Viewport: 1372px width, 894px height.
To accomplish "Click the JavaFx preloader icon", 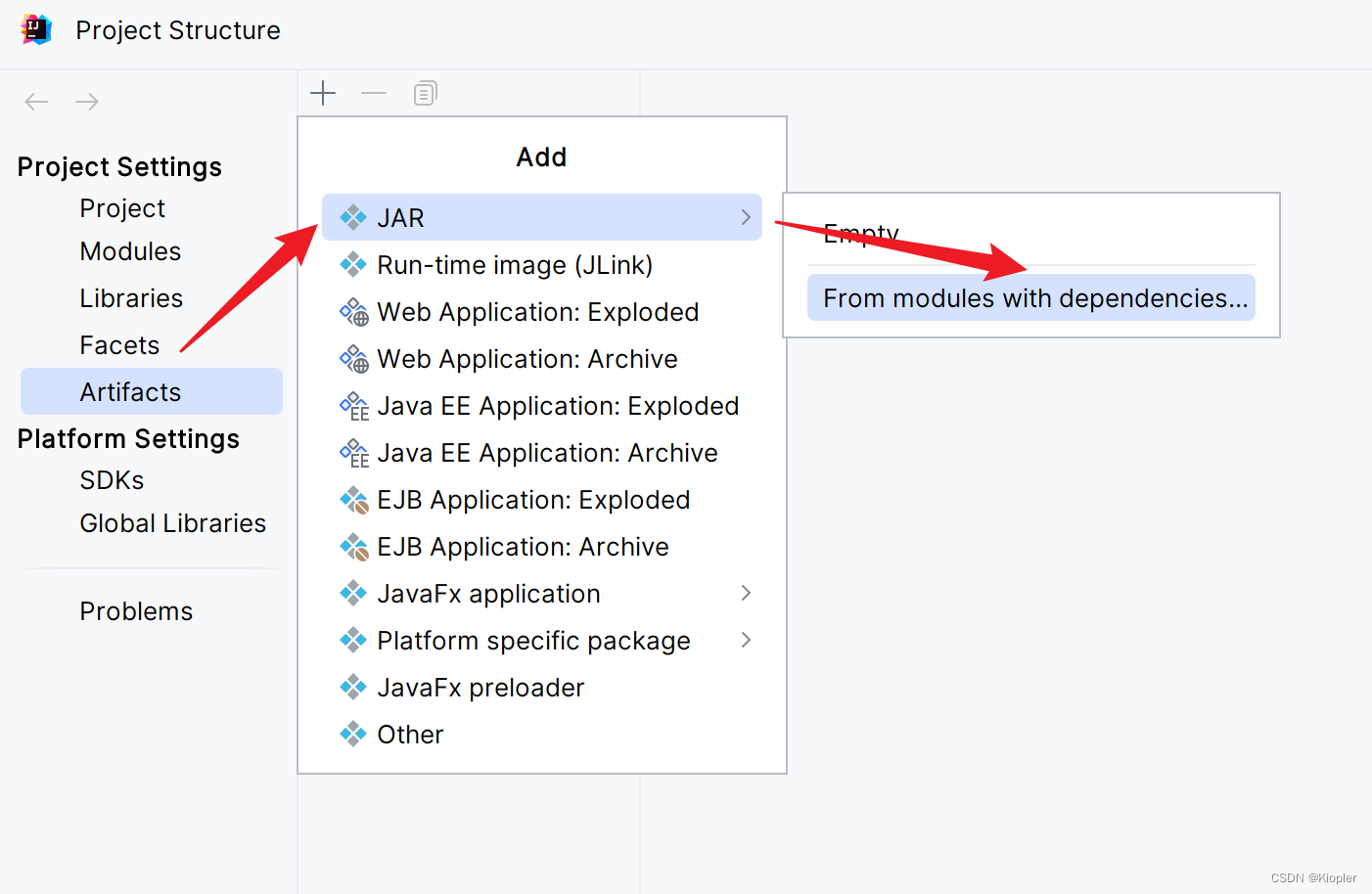I will (353, 687).
